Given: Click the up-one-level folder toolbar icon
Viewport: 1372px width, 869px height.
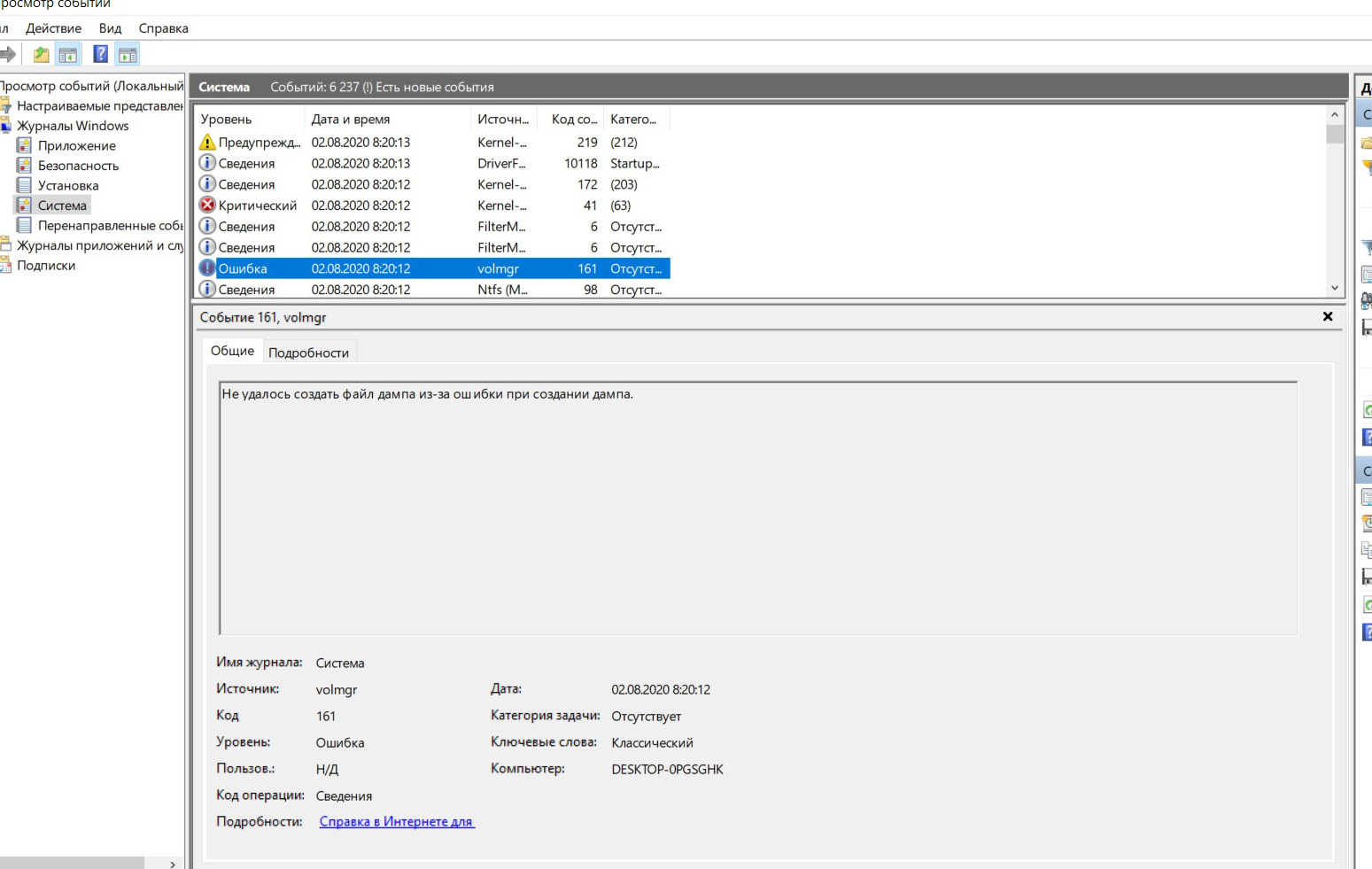Looking at the screenshot, I should tap(41, 55).
